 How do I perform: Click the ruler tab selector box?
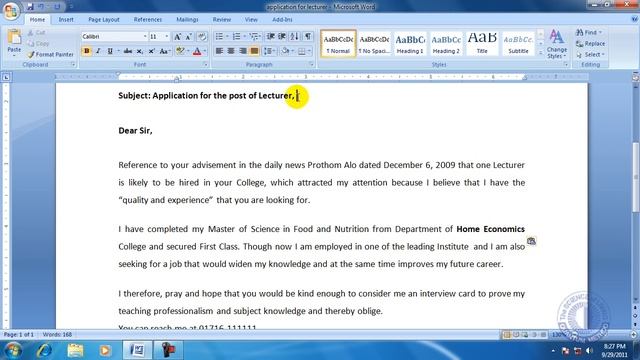6,77
